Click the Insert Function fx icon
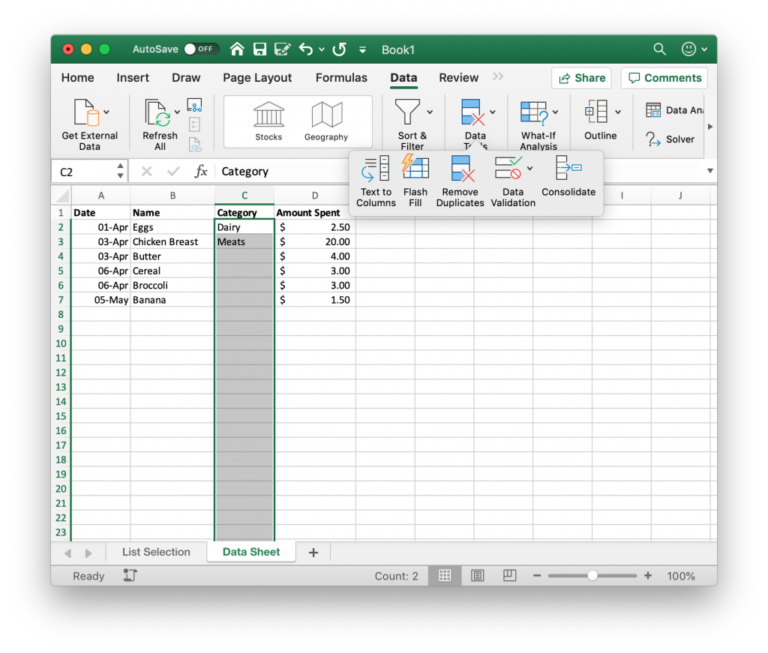Screen dimensions: 768x653 (x=200, y=171)
